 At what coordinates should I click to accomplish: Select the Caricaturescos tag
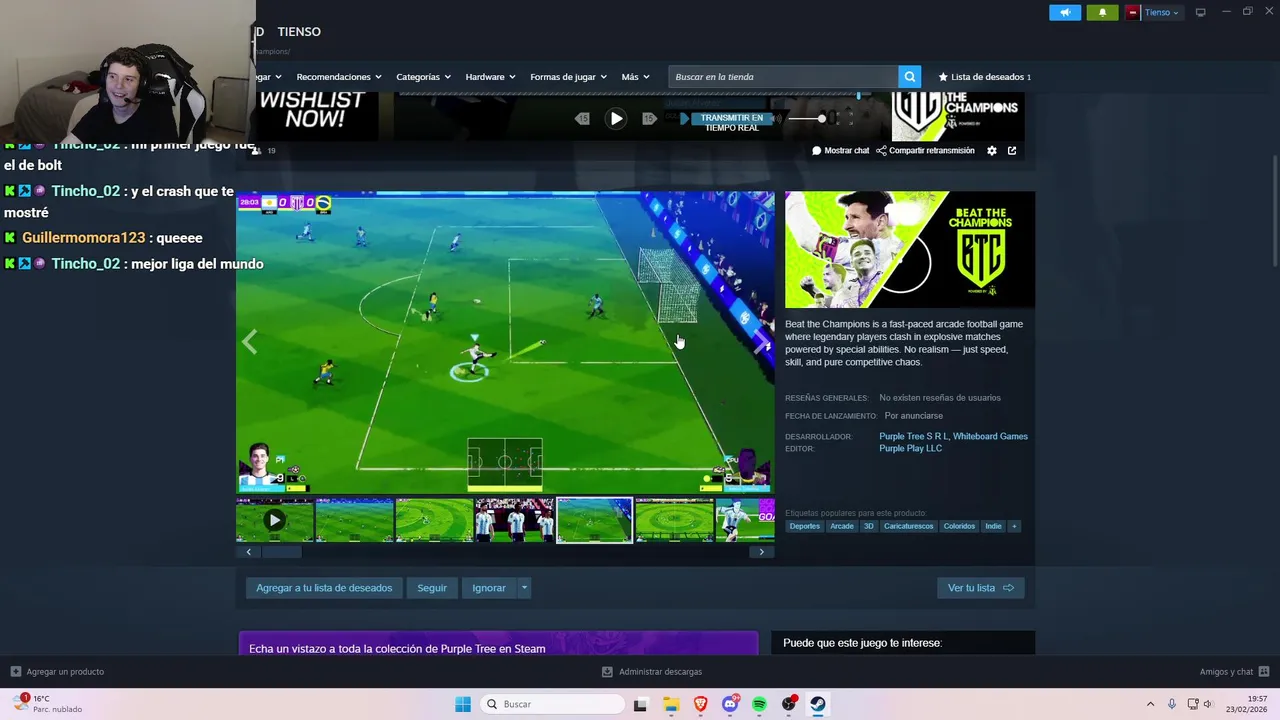tap(908, 526)
